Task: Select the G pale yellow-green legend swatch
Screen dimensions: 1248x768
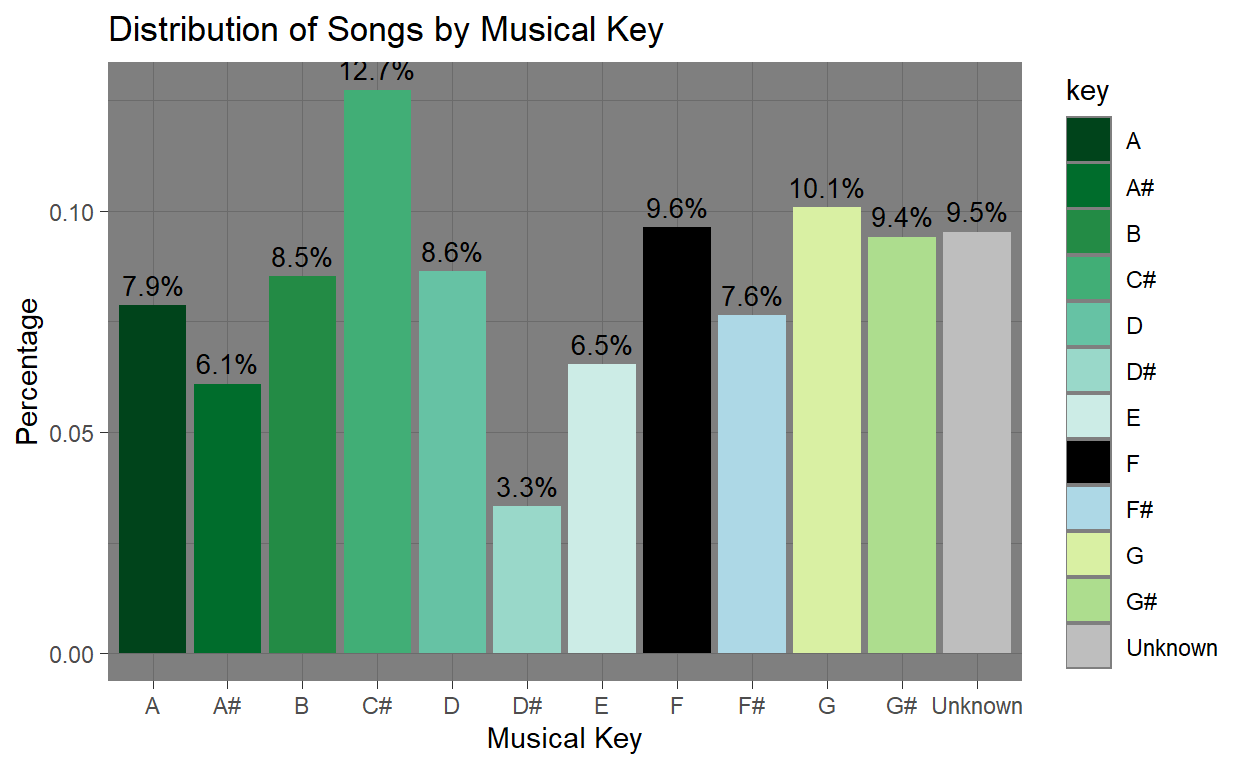Action: pos(1088,556)
